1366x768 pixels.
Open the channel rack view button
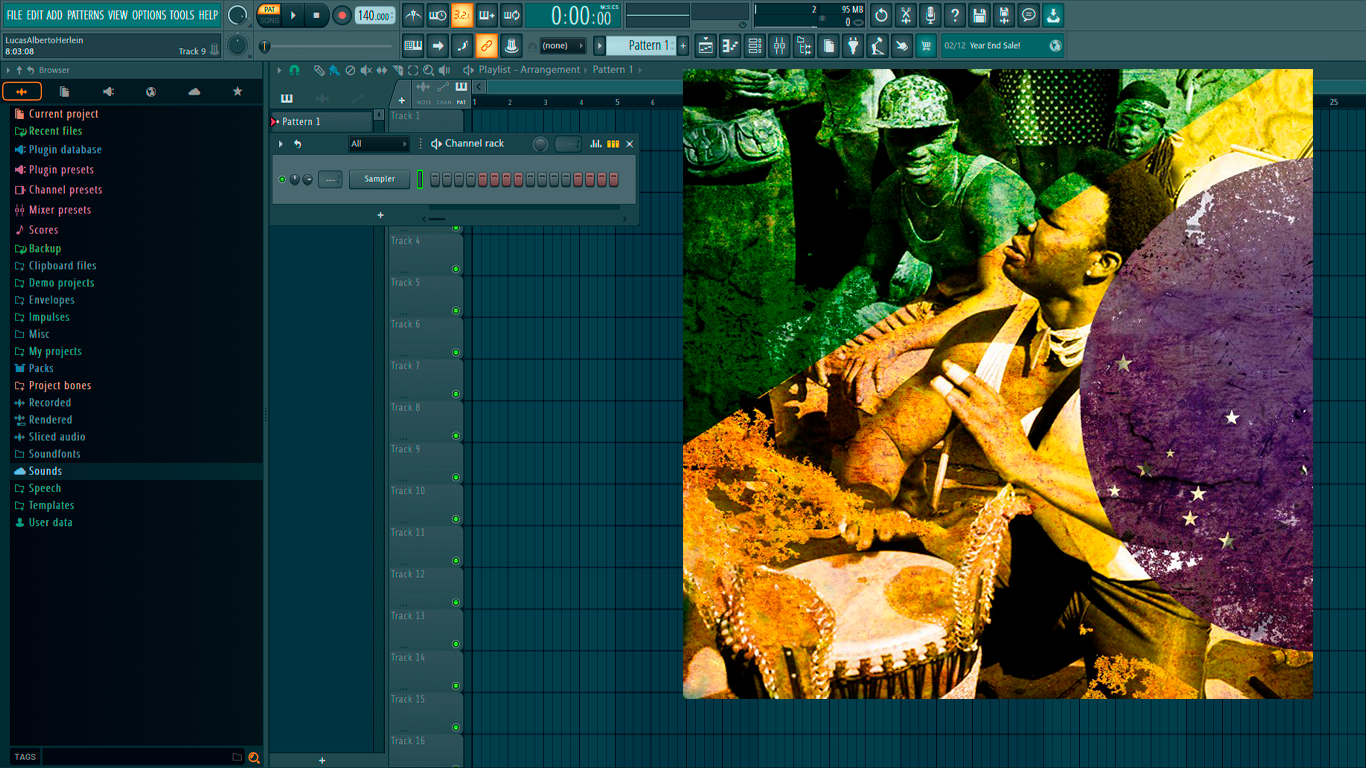point(754,45)
